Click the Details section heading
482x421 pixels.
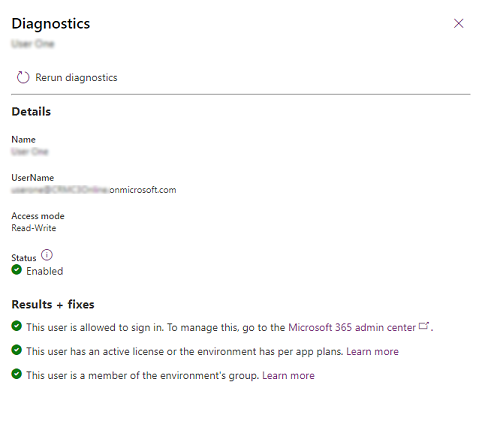pyautogui.click(x=31, y=112)
